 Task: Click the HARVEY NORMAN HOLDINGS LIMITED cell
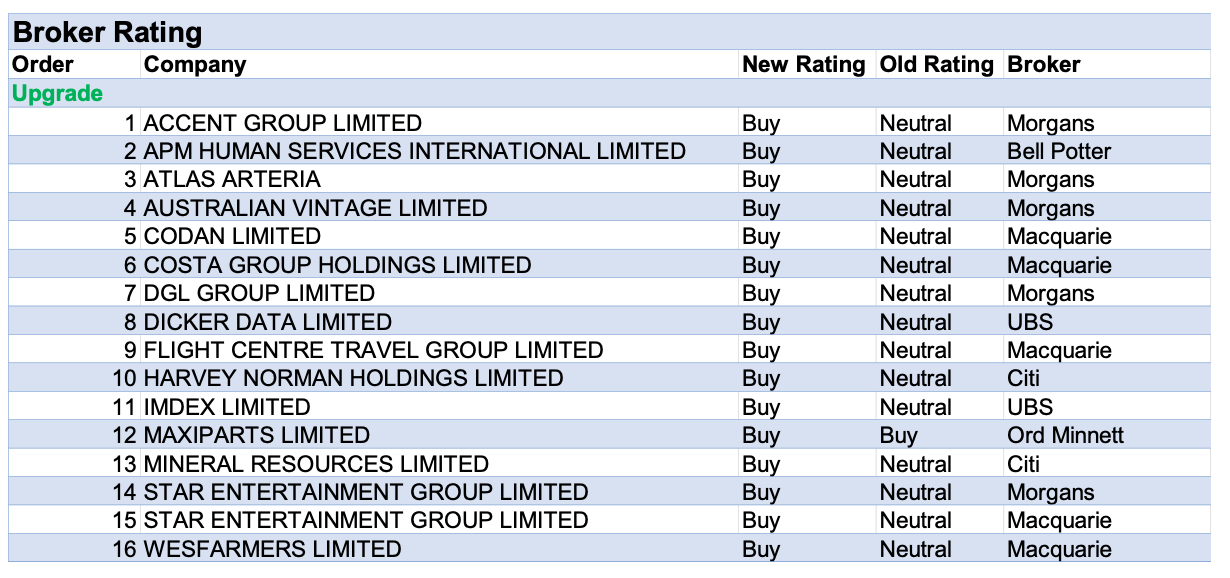[x=354, y=379]
